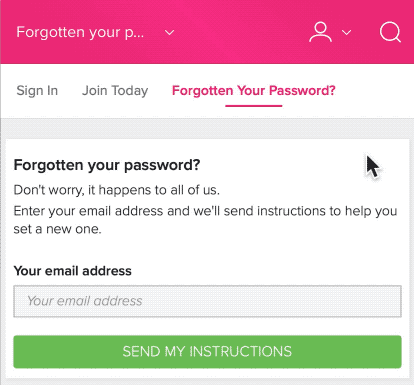414x385 pixels.
Task: Select the Forgotten Your Password? tab
Action: click(x=254, y=91)
